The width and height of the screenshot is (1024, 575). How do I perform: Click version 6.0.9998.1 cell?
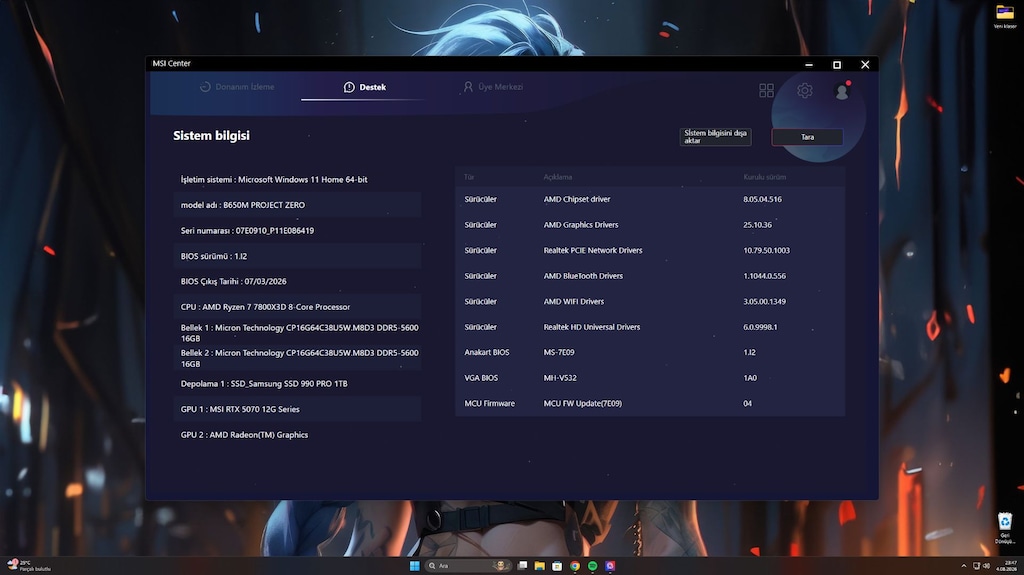click(x=760, y=327)
